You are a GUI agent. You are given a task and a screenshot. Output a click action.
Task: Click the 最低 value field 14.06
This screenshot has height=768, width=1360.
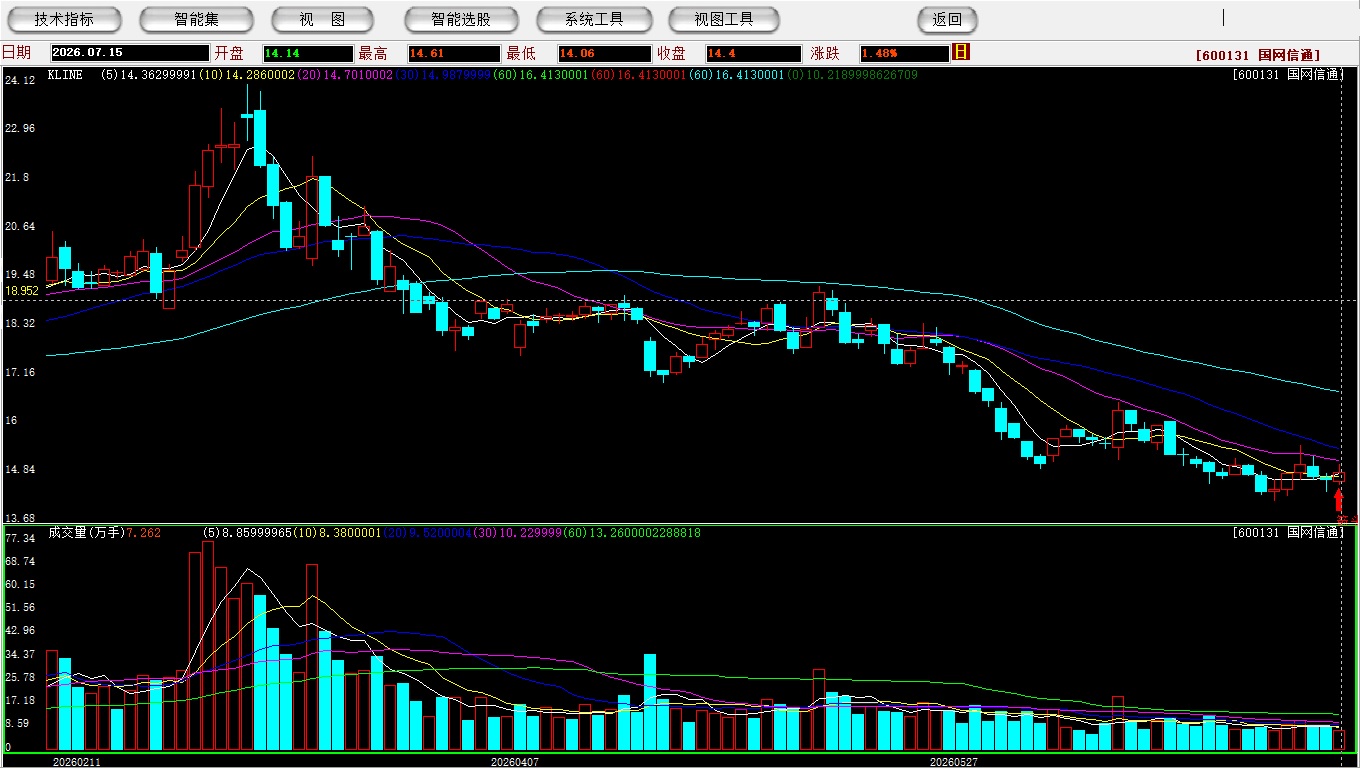(x=605, y=53)
